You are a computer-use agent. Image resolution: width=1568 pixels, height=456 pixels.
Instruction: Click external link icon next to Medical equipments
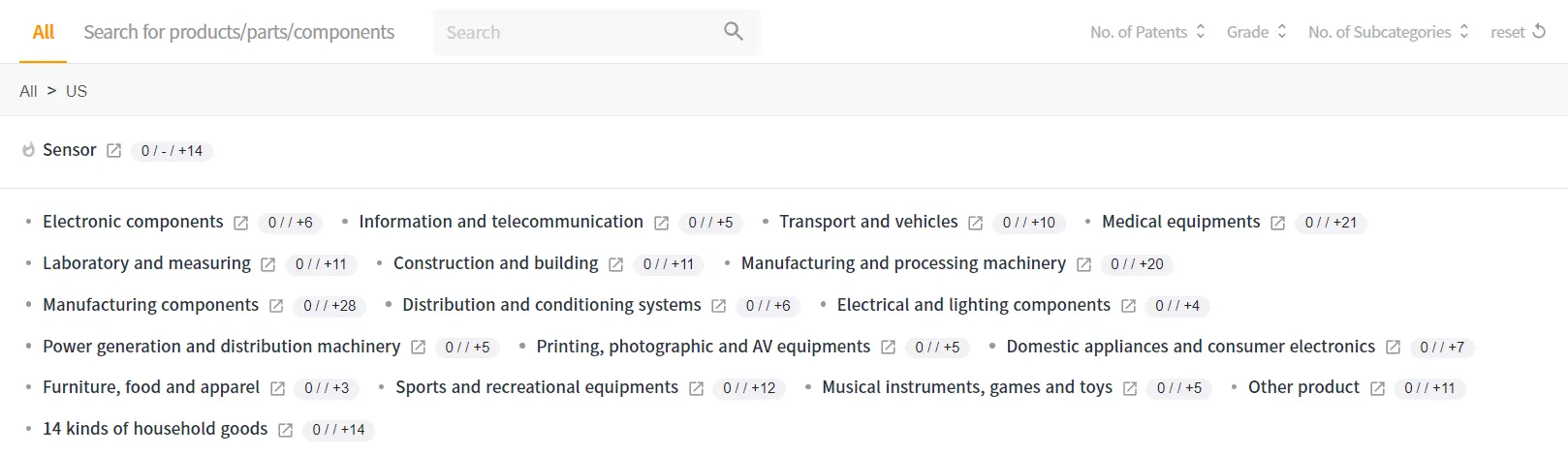point(1278,223)
